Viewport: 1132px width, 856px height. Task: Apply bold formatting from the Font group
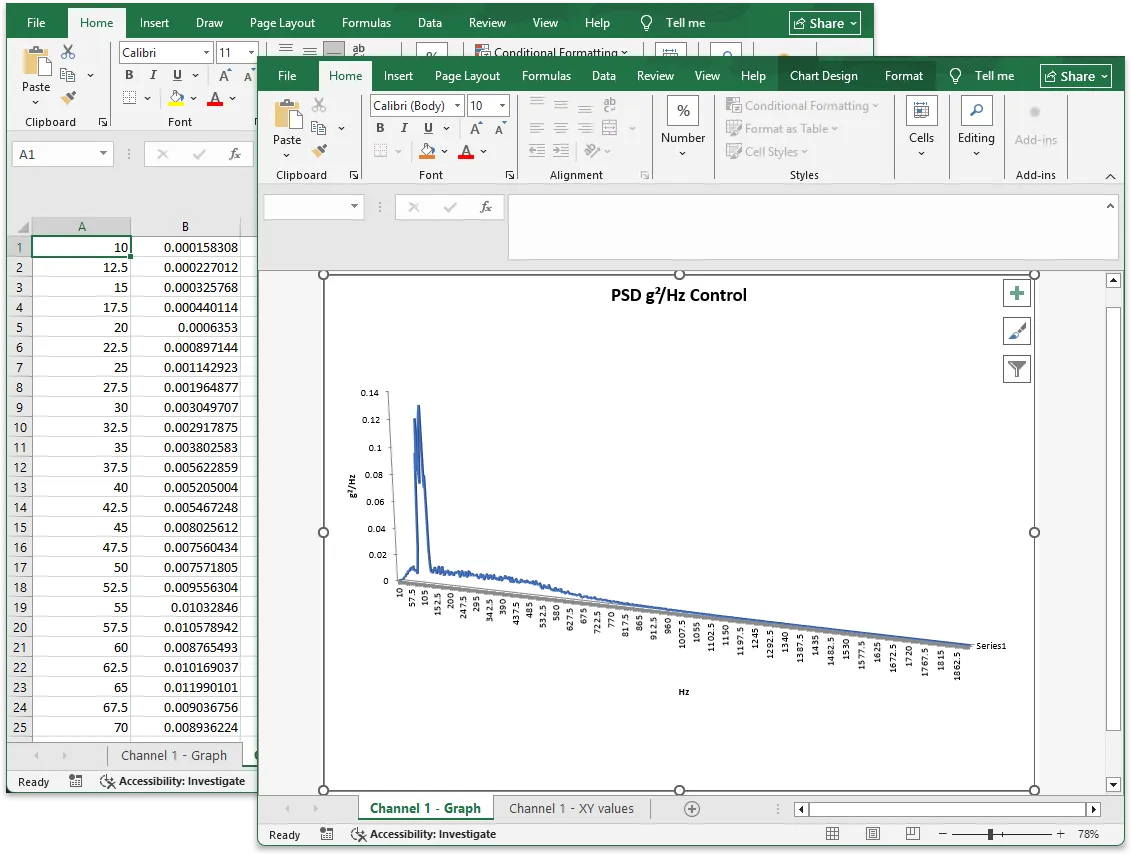(x=380, y=129)
